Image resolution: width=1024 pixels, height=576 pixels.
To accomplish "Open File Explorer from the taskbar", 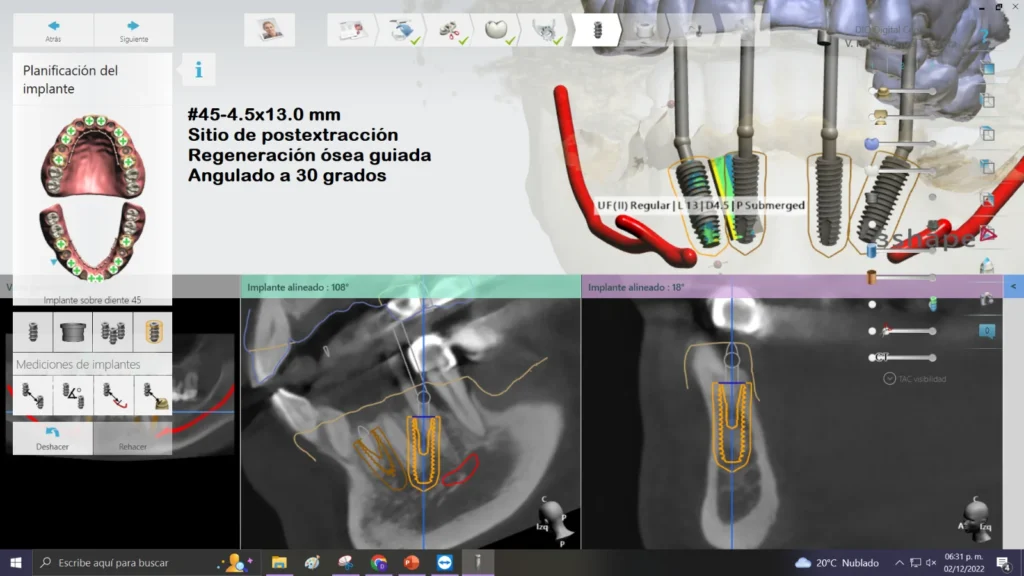I will [279, 562].
